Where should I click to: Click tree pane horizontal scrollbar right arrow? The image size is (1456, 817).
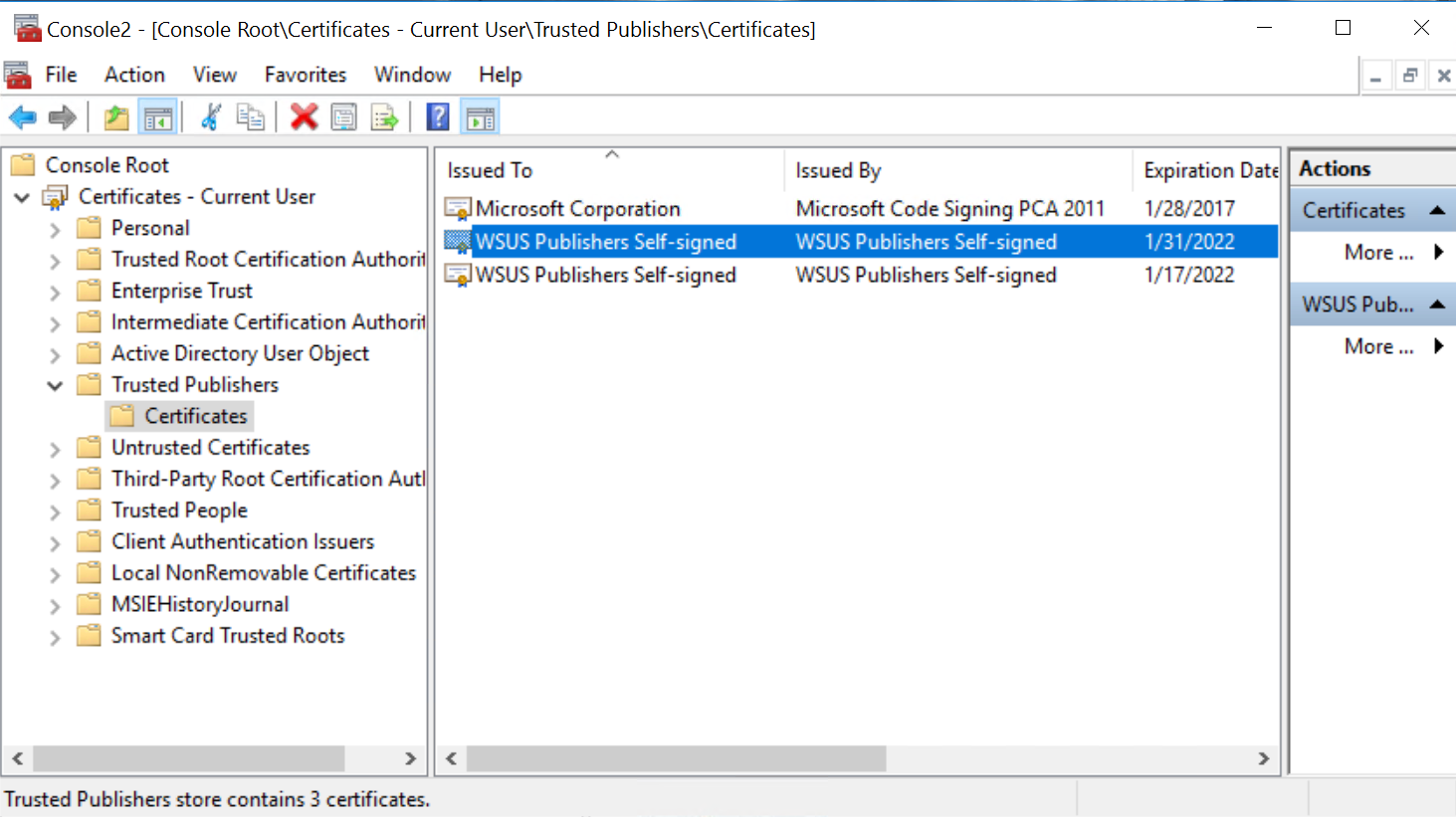coord(410,758)
